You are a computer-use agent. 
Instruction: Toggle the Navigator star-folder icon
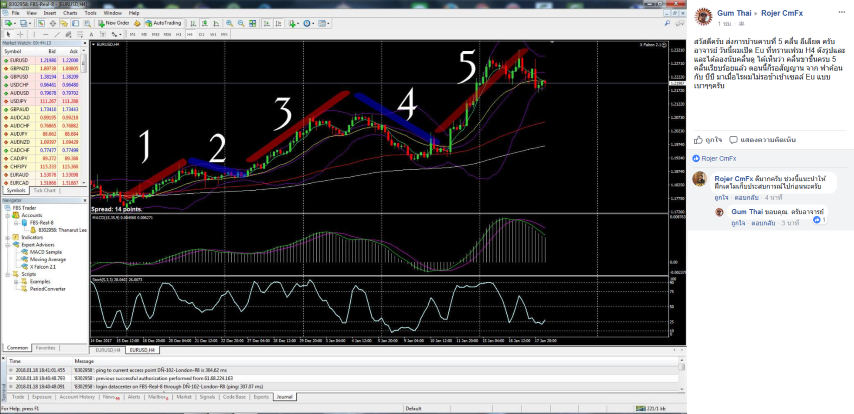coord(64,23)
